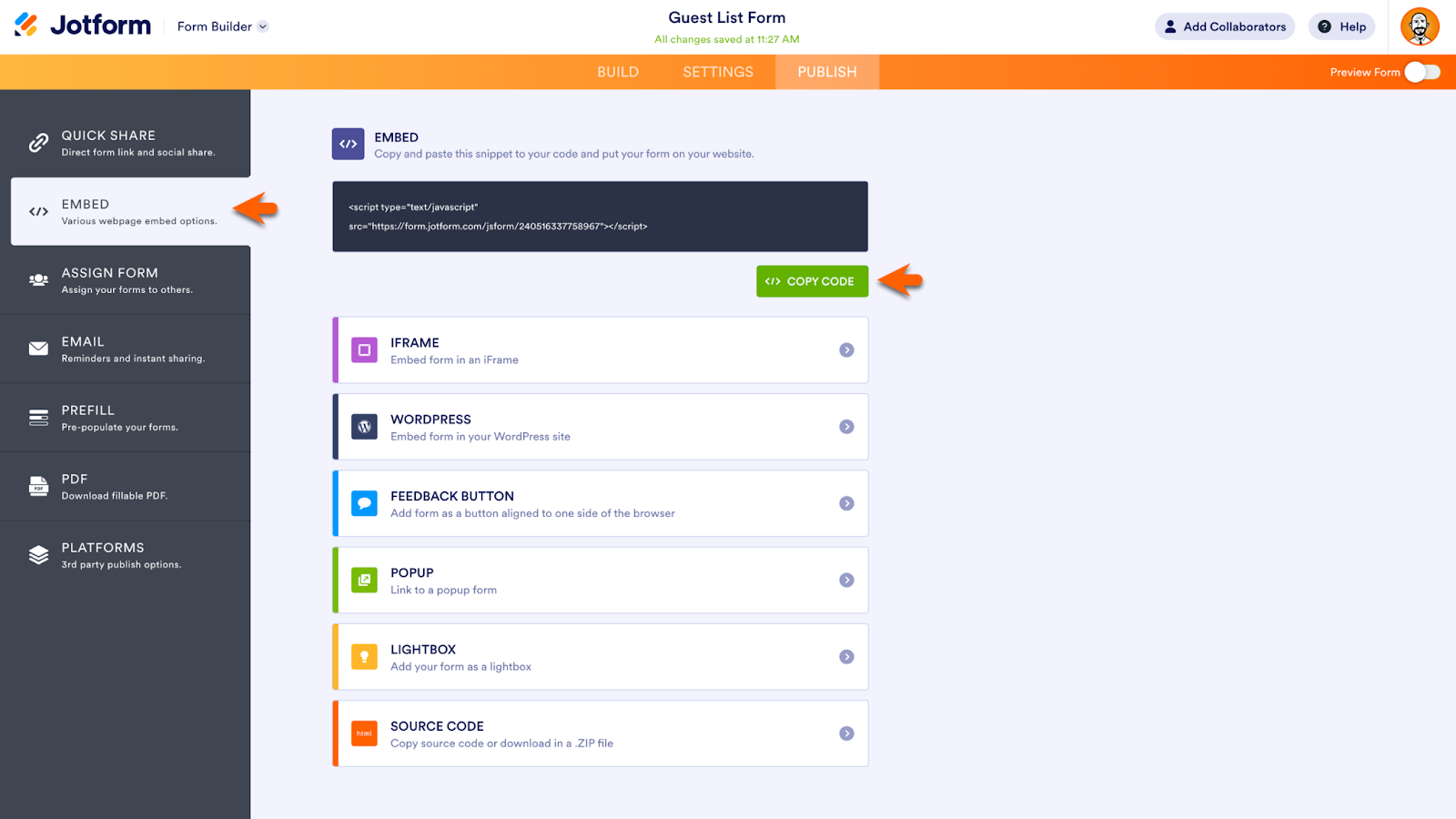1456x819 pixels.
Task: Click the PDF file icon
Action: click(38, 486)
